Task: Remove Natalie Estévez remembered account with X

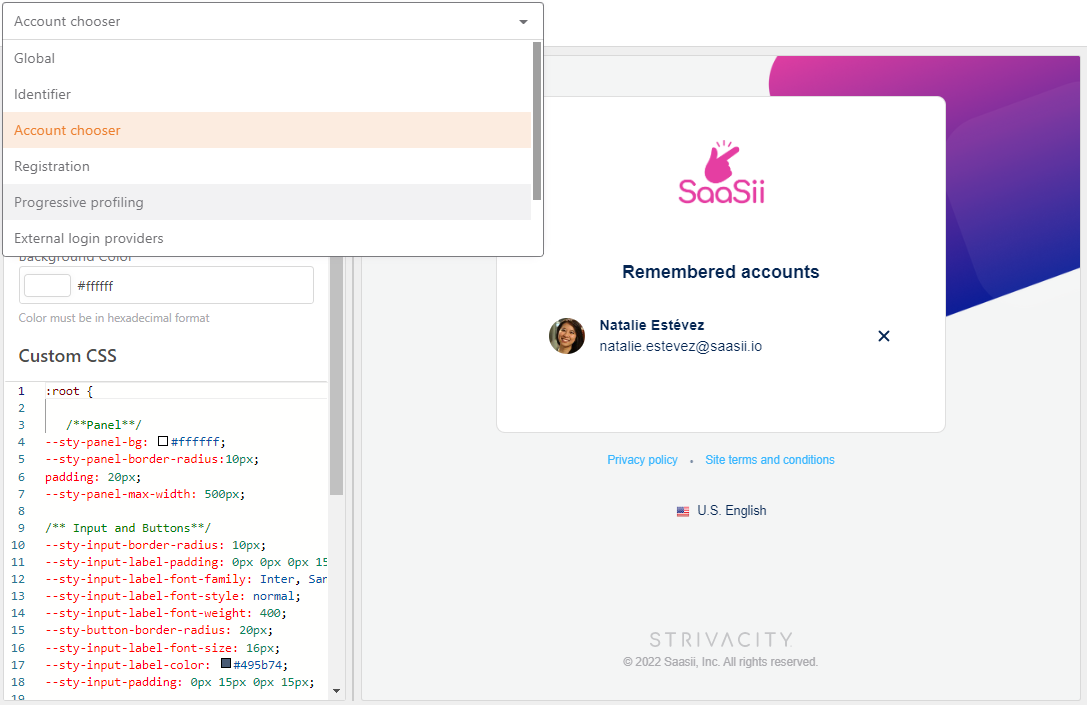Action: point(884,336)
